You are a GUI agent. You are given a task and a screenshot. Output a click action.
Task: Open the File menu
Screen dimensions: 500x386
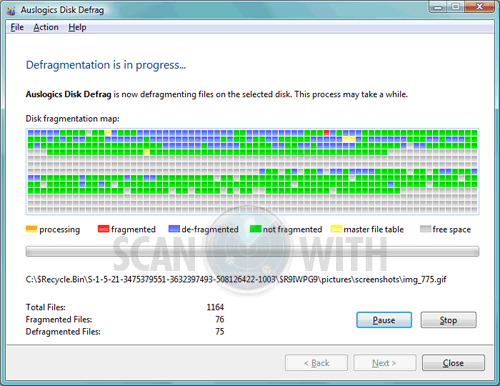point(17,27)
